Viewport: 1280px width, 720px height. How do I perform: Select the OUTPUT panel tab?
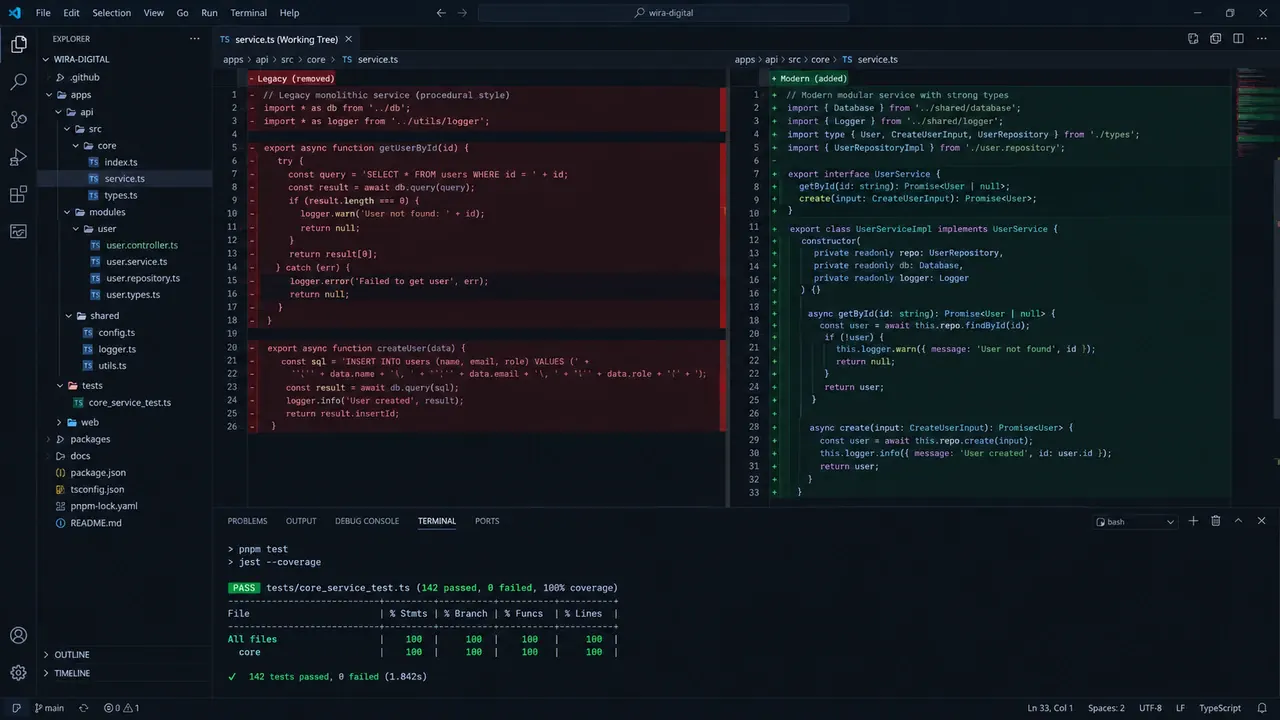click(x=301, y=521)
